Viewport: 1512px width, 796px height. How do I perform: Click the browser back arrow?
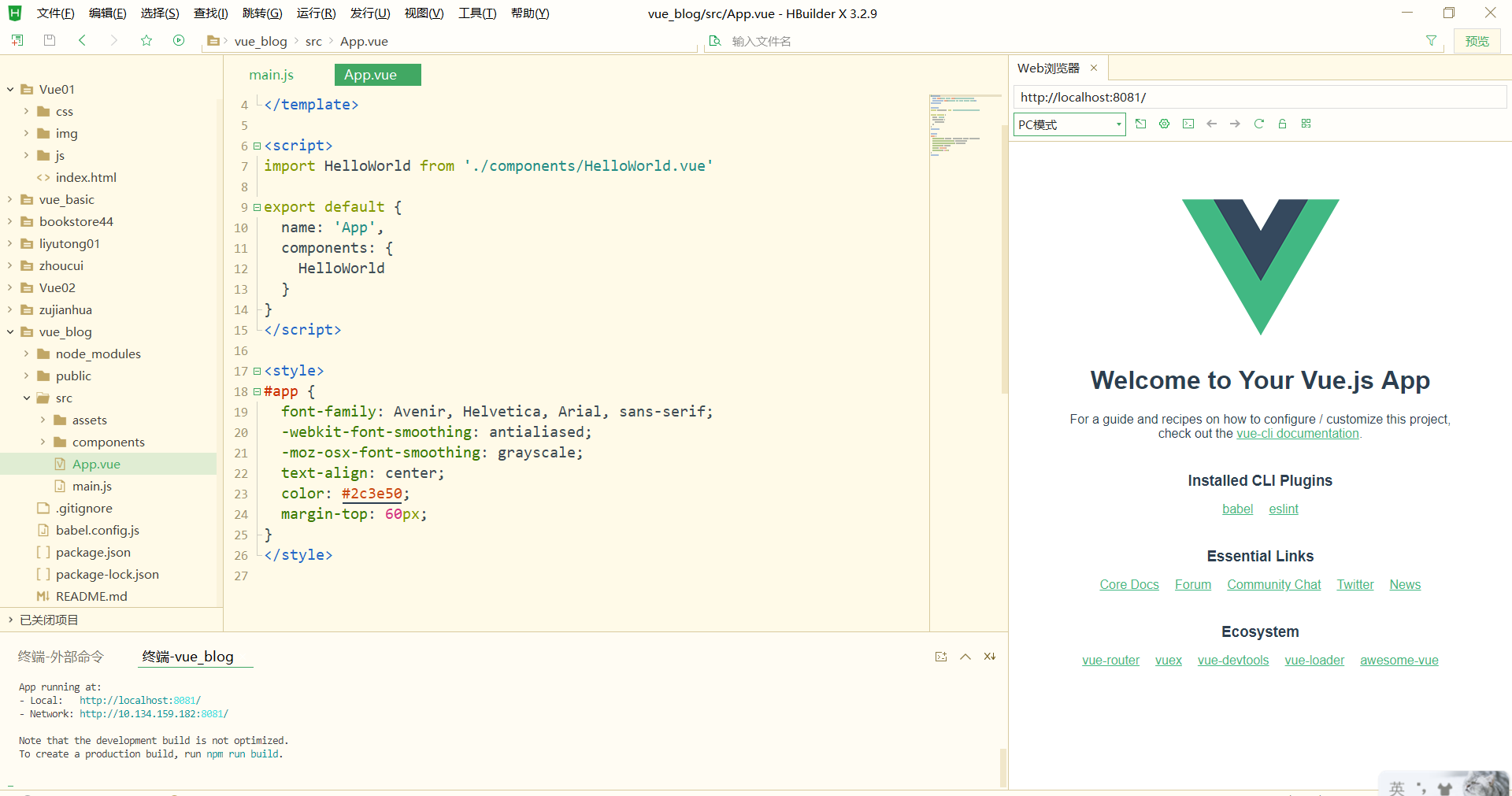pyautogui.click(x=1212, y=124)
